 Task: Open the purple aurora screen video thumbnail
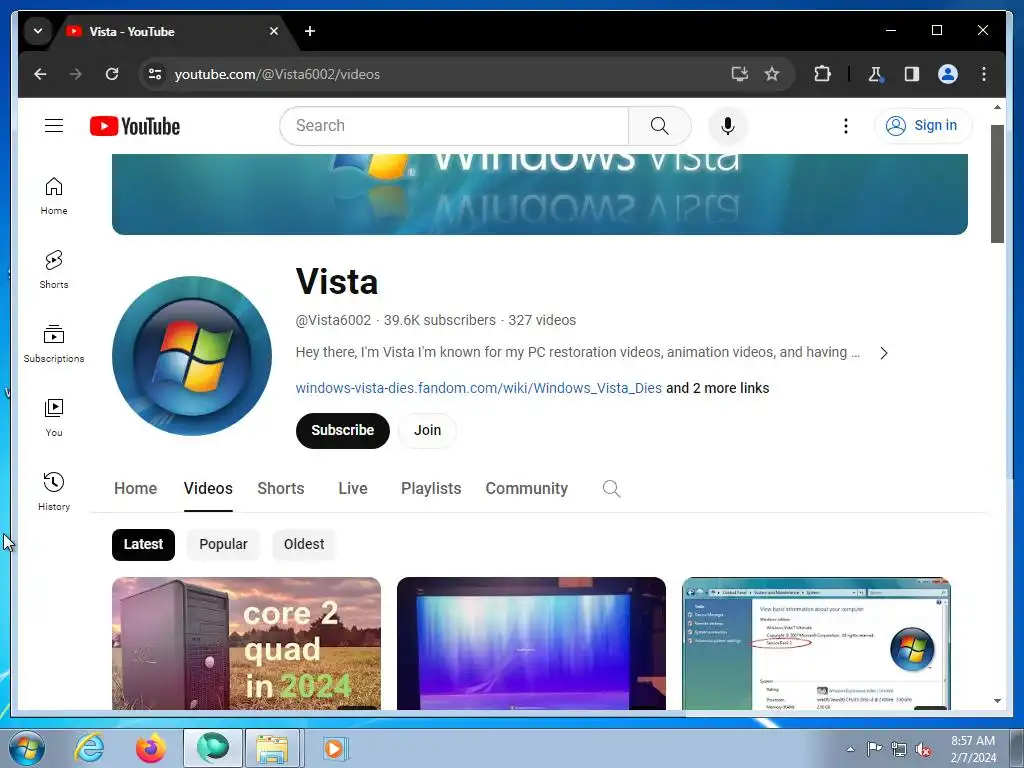coord(531,643)
